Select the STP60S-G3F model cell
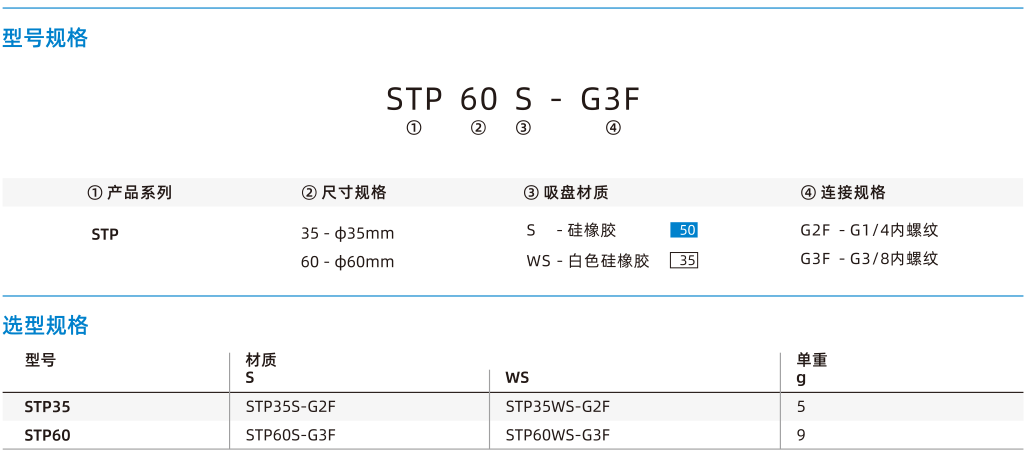Viewport: 1027px width, 463px height. pos(291,435)
